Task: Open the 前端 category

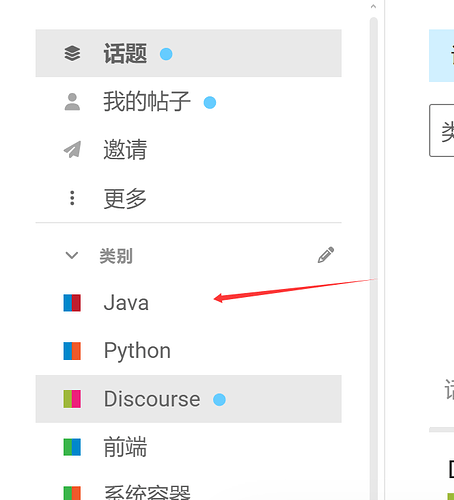Action: [189, 447]
